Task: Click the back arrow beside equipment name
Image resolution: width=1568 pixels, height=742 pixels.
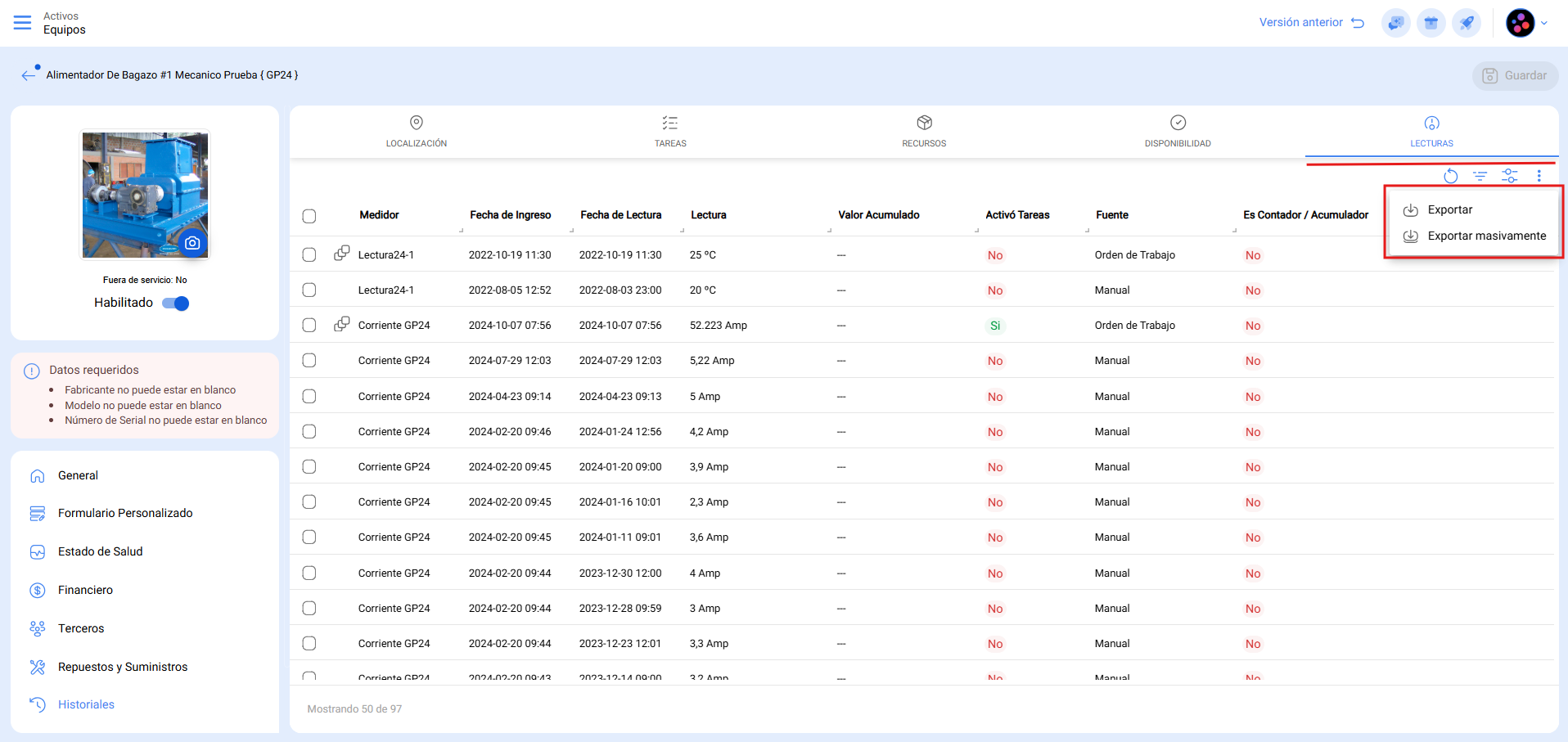Action: pos(29,75)
